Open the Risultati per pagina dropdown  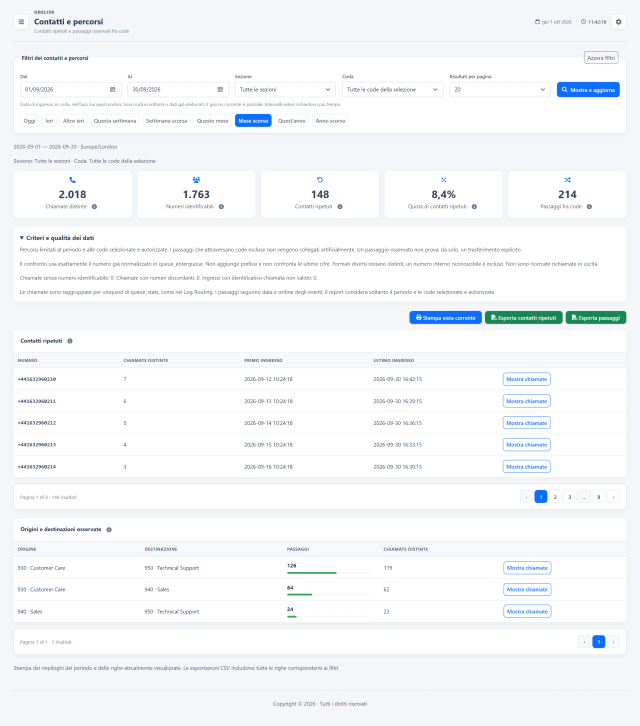pyautogui.click(x=500, y=89)
